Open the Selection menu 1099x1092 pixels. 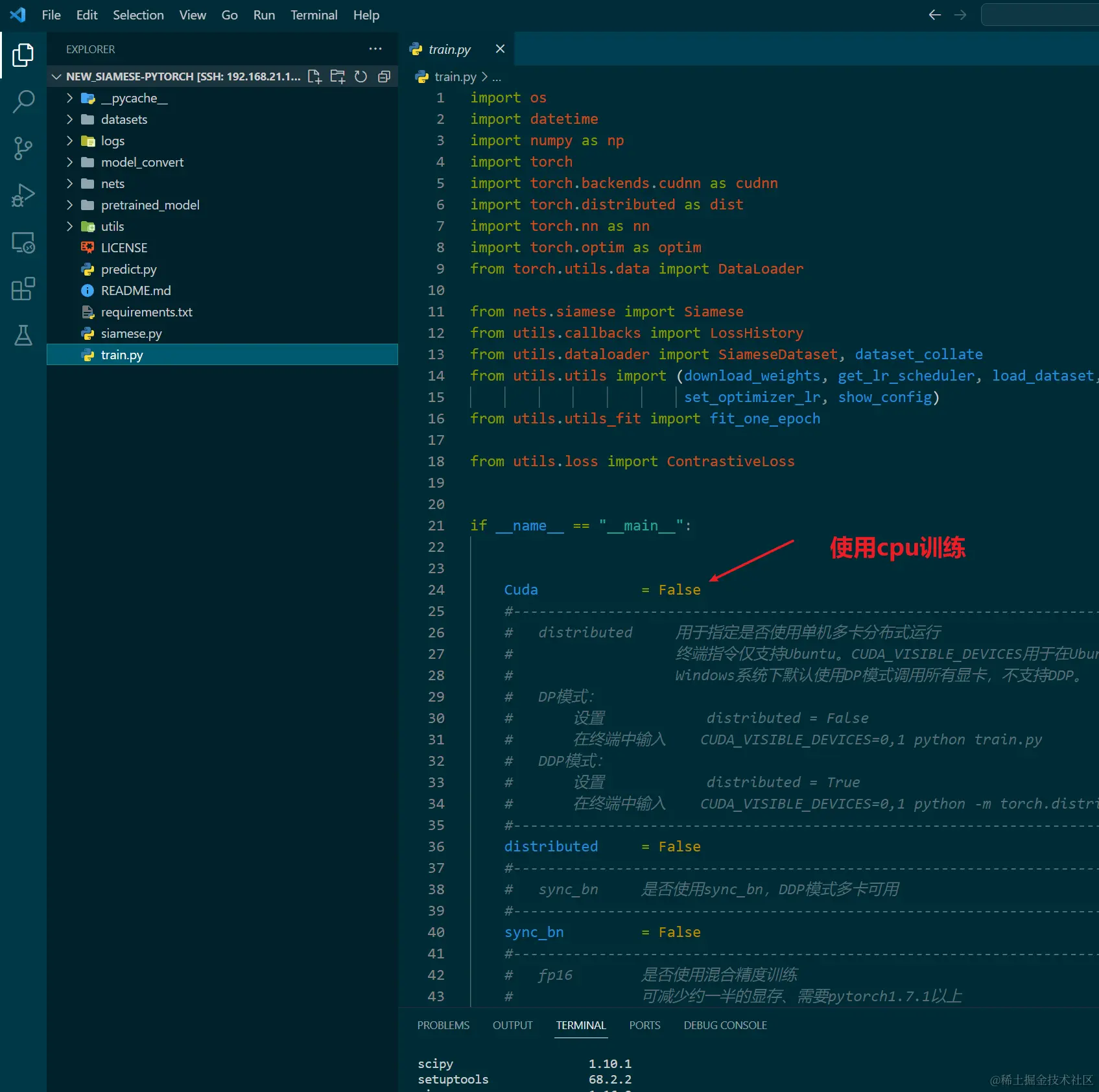pos(138,15)
